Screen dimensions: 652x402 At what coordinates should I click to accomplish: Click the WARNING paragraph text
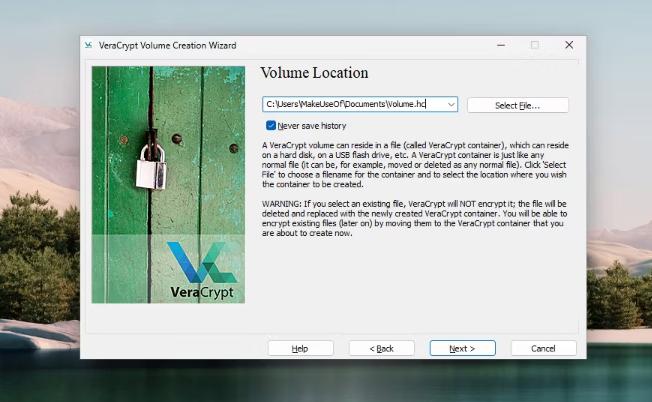pos(414,219)
